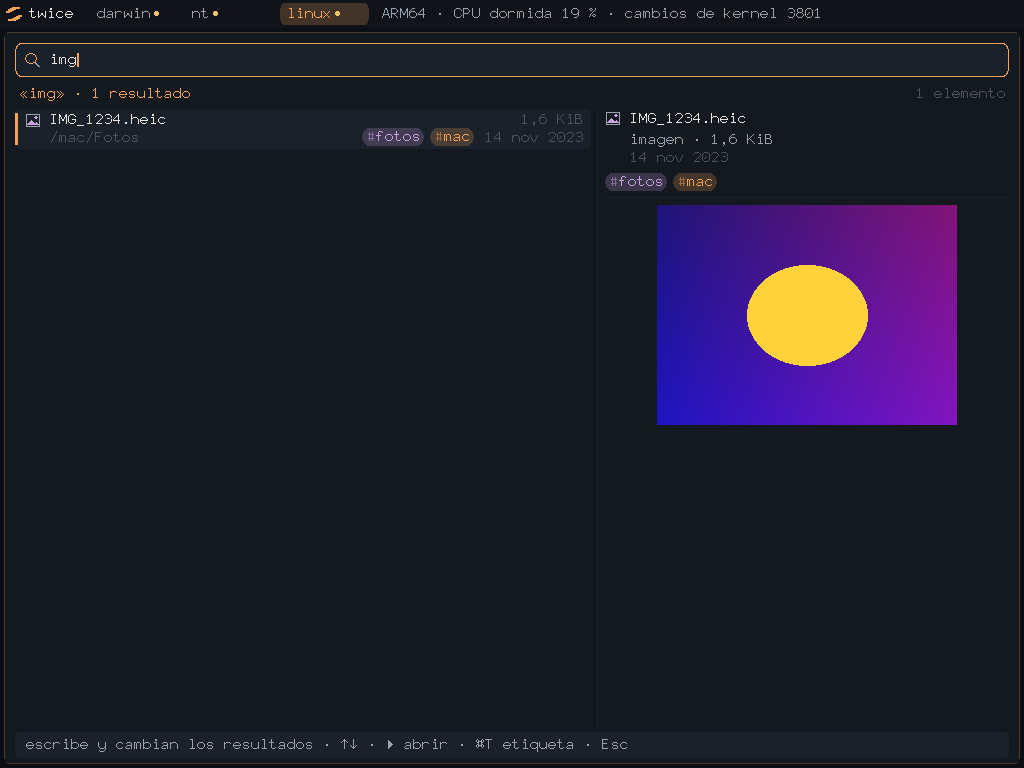Click 'cambios de kernel 3801' status text

click(x=722, y=14)
